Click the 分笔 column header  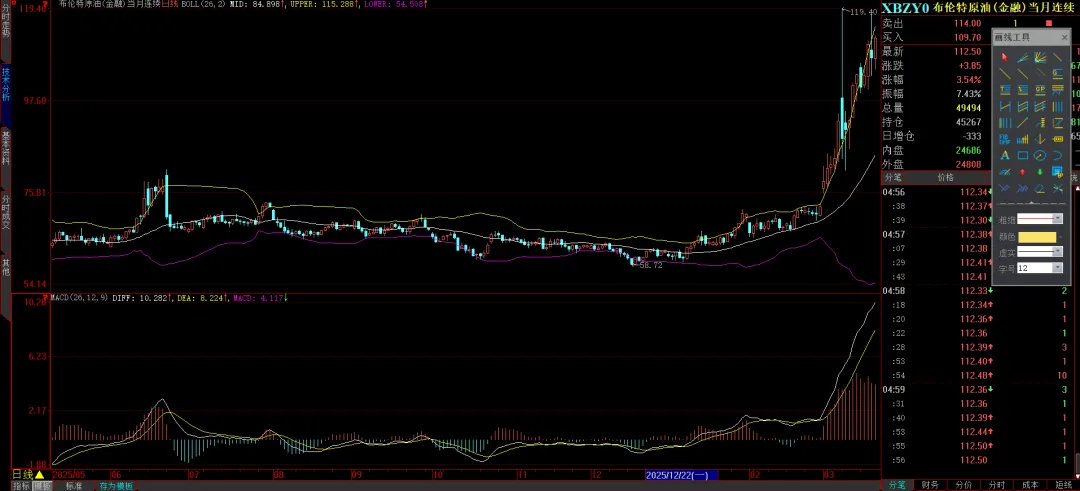(893, 177)
